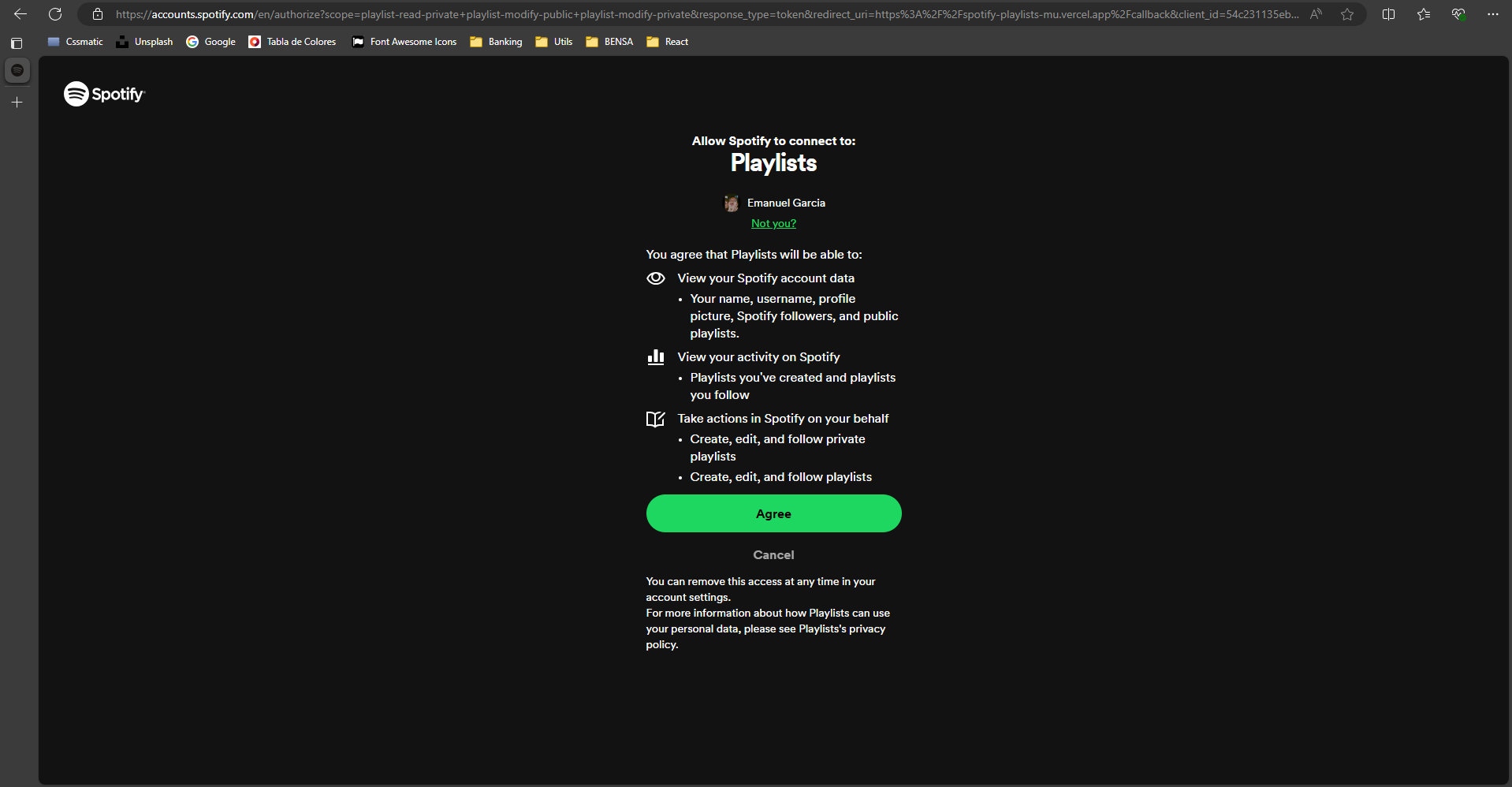Viewport: 1512px width, 787px height.
Task: Open the Tabla de Colores bookmark
Action: point(292,42)
